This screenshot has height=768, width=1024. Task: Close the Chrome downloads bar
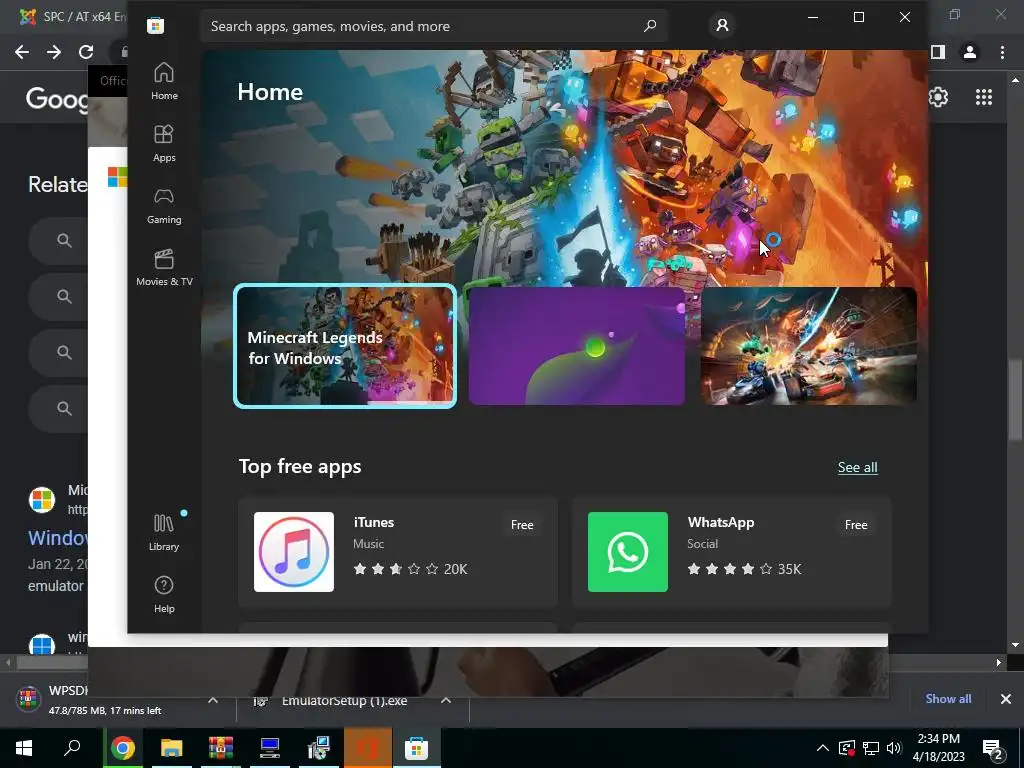coord(1006,699)
